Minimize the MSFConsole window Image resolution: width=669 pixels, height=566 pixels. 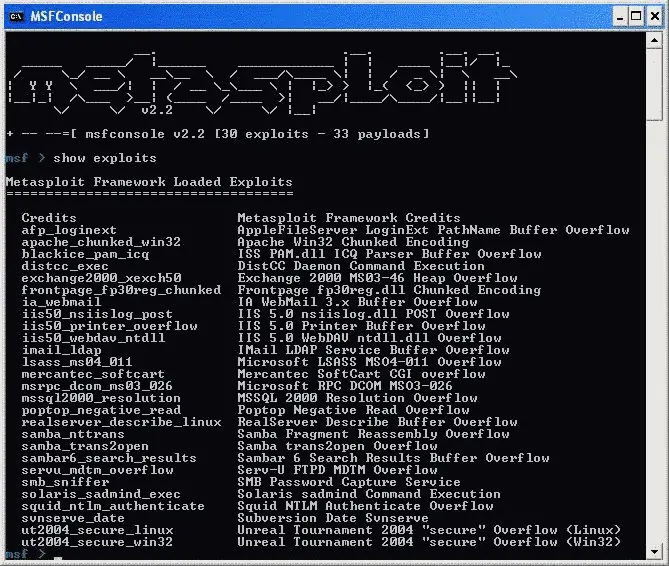[620, 17]
